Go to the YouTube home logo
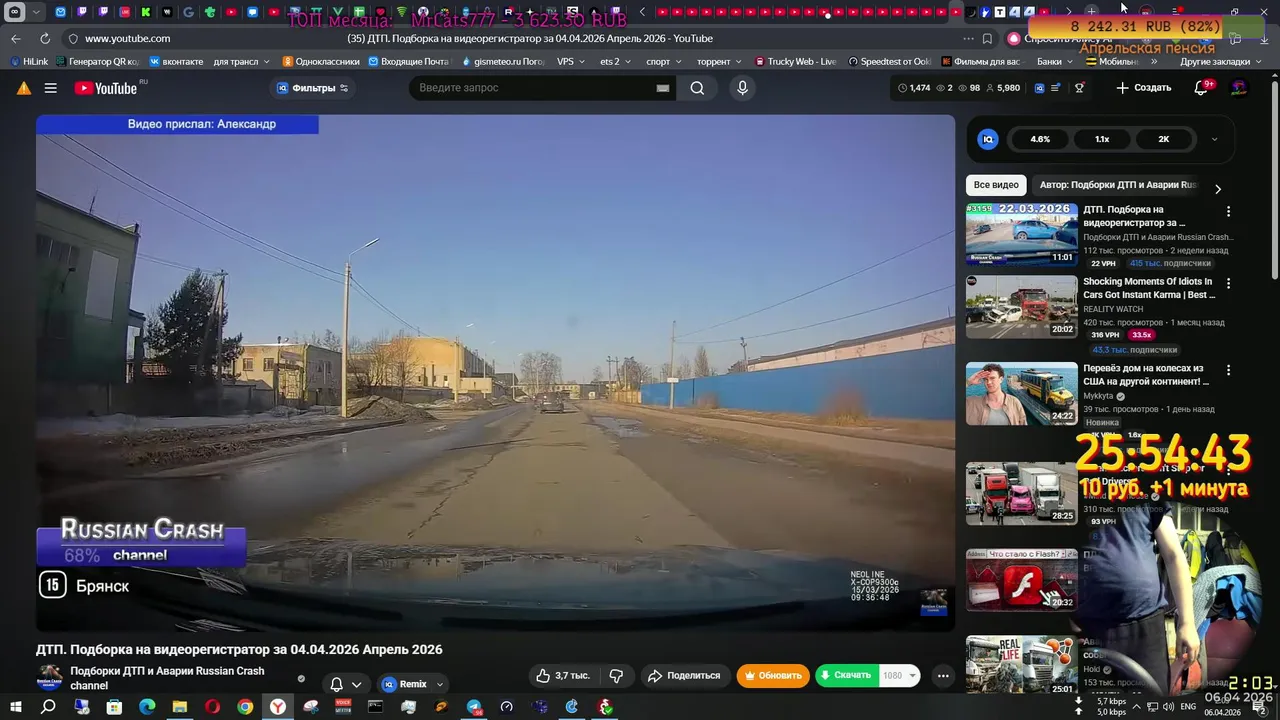The height and width of the screenshot is (720, 1280). (x=105, y=88)
